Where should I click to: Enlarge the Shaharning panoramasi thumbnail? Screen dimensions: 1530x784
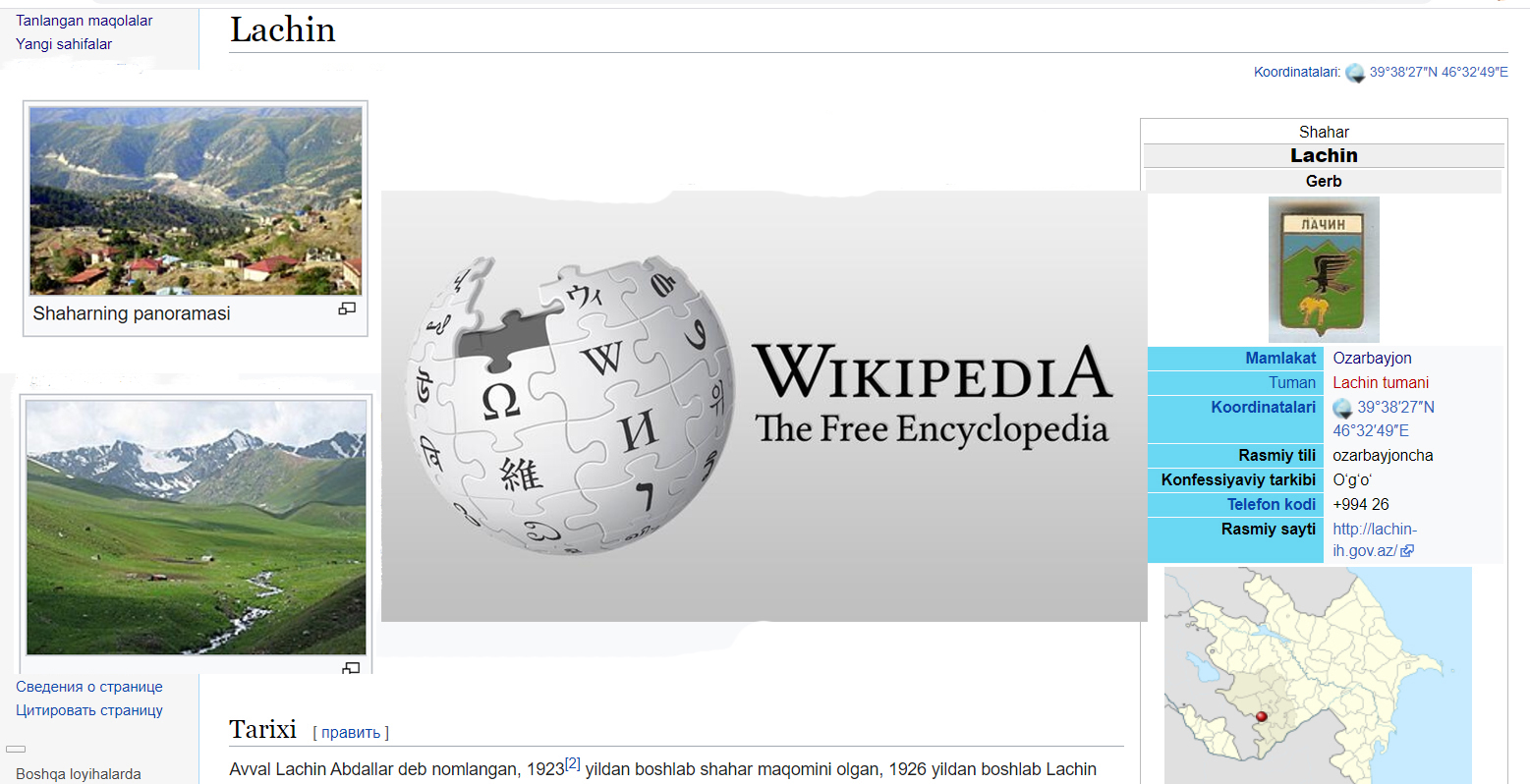(x=347, y=308)
